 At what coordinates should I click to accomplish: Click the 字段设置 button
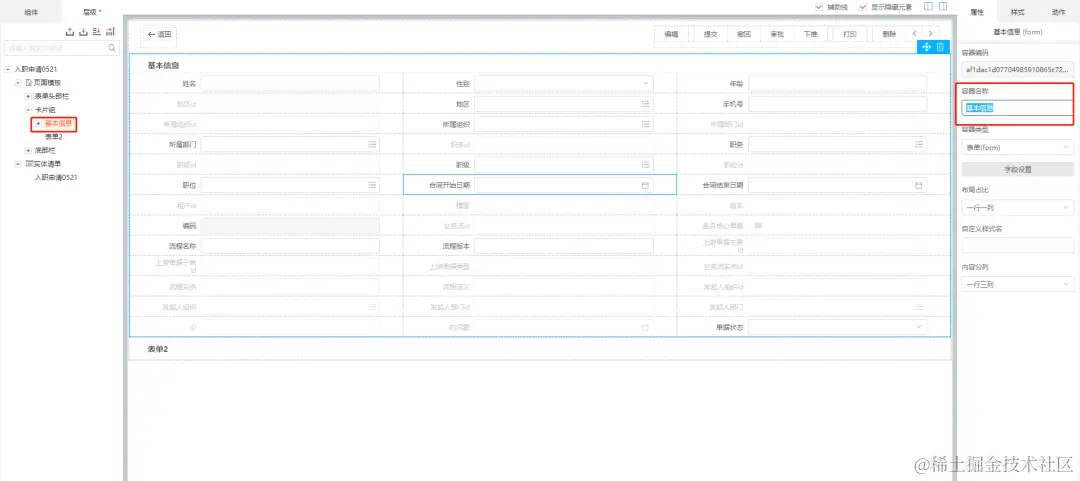pos(1017,169)
